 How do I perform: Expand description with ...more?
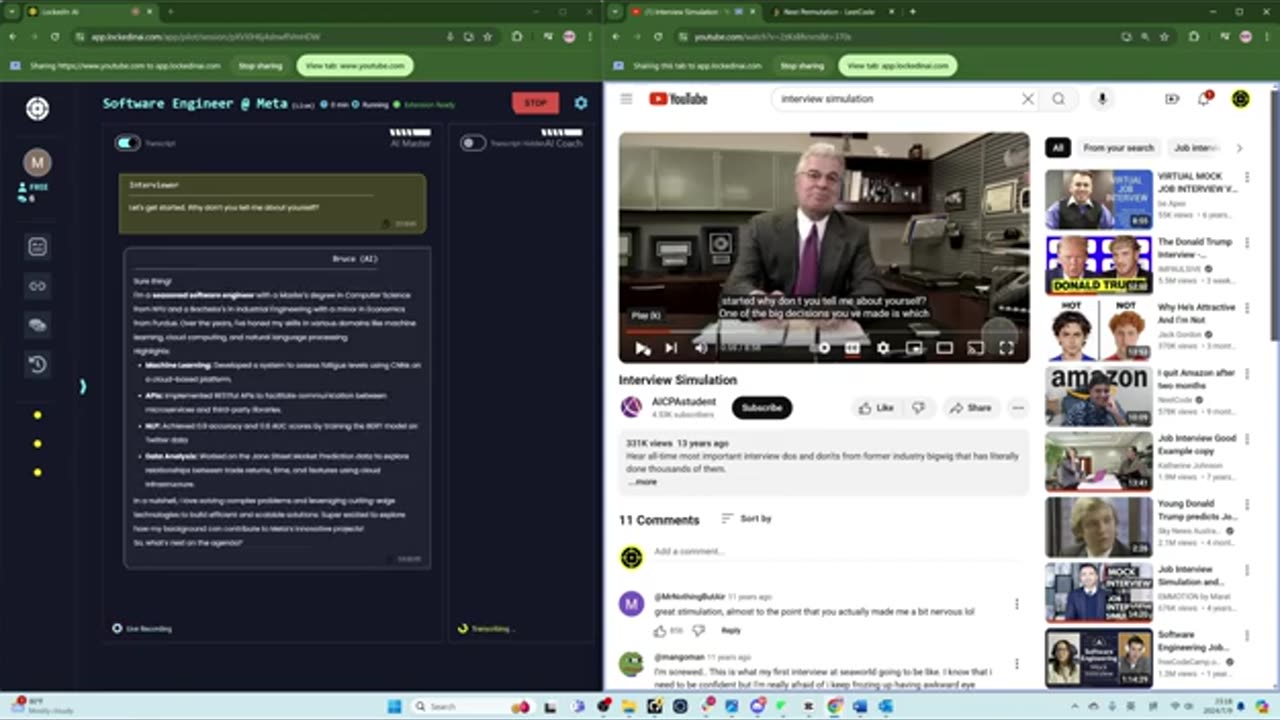click(x=642, y=482)
